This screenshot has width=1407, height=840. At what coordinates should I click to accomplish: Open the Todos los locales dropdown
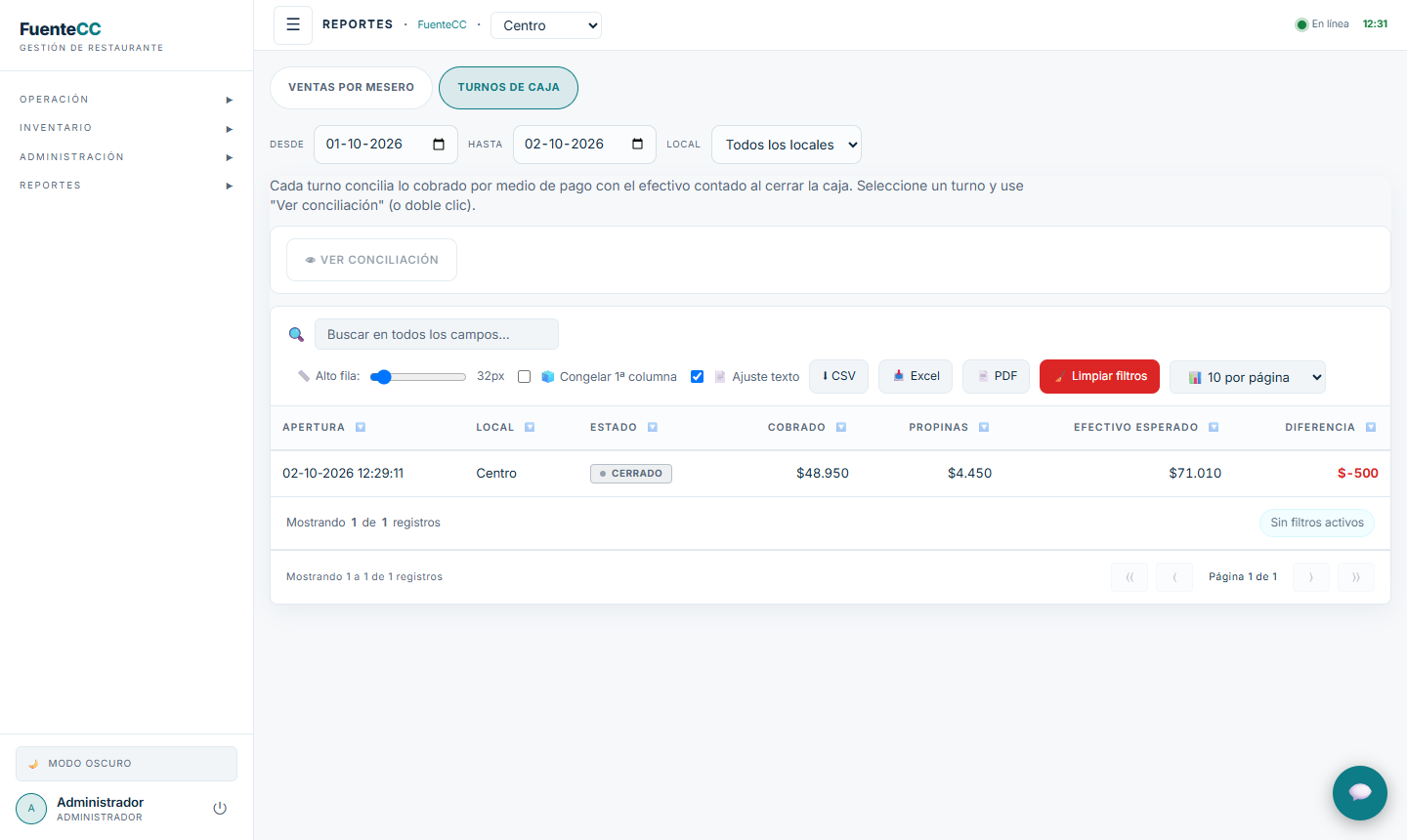tap(787, 145)
